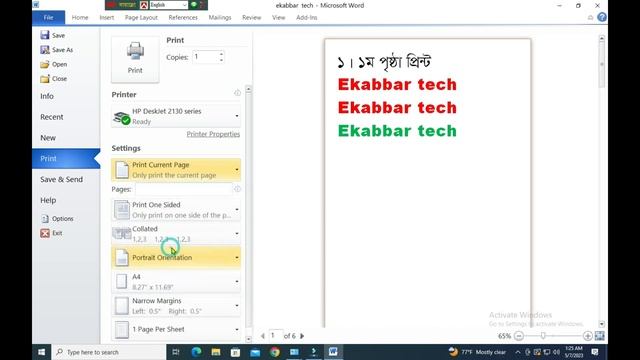
Task: Open a document via Open entry
Action: click(x=53, y=64)
